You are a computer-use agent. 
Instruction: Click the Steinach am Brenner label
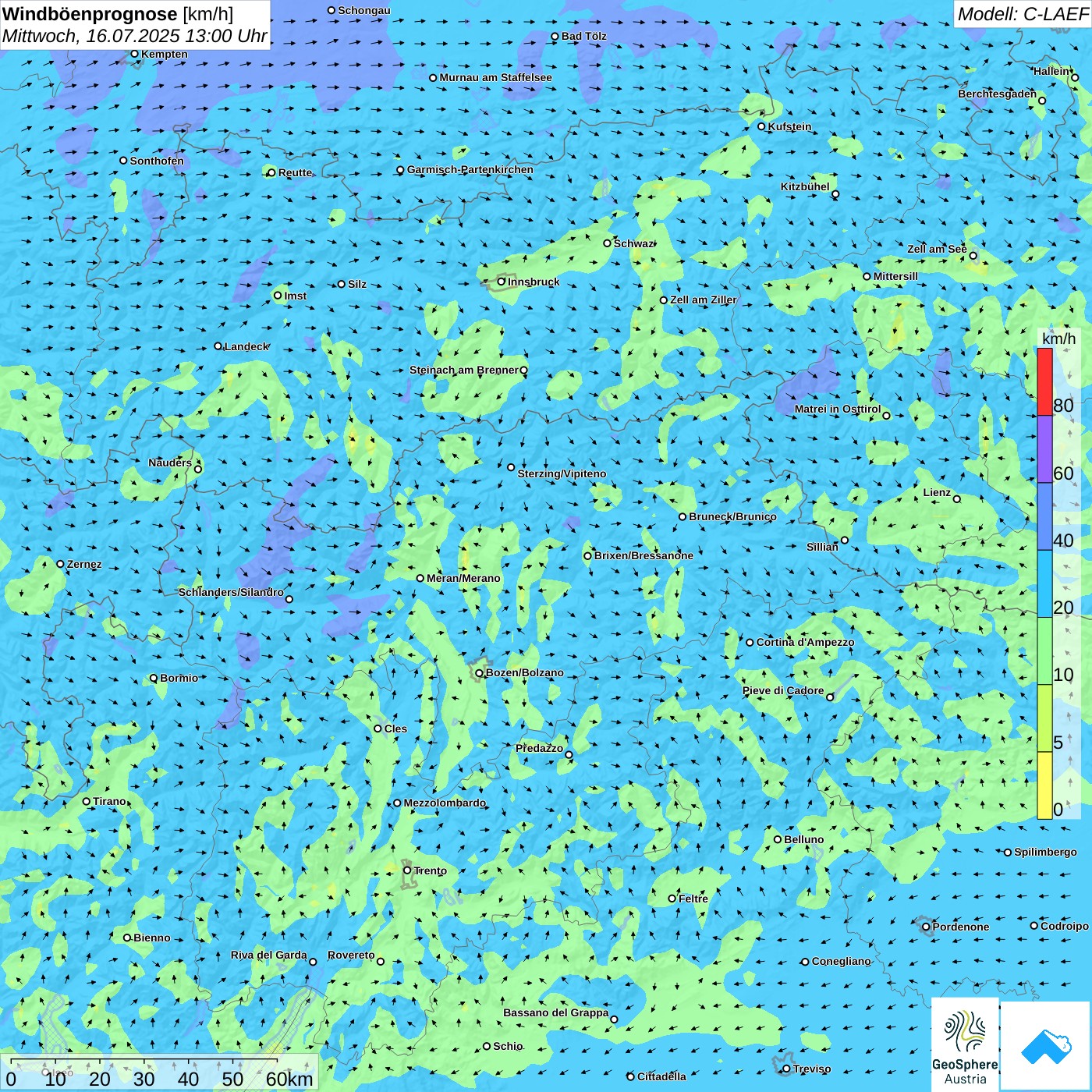click(464, 370)
